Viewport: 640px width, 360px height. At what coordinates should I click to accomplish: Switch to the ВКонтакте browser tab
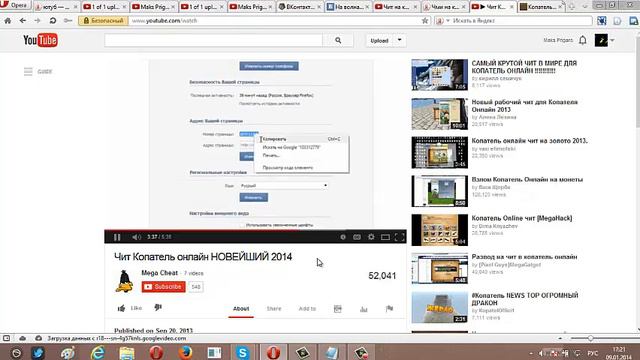300,7
